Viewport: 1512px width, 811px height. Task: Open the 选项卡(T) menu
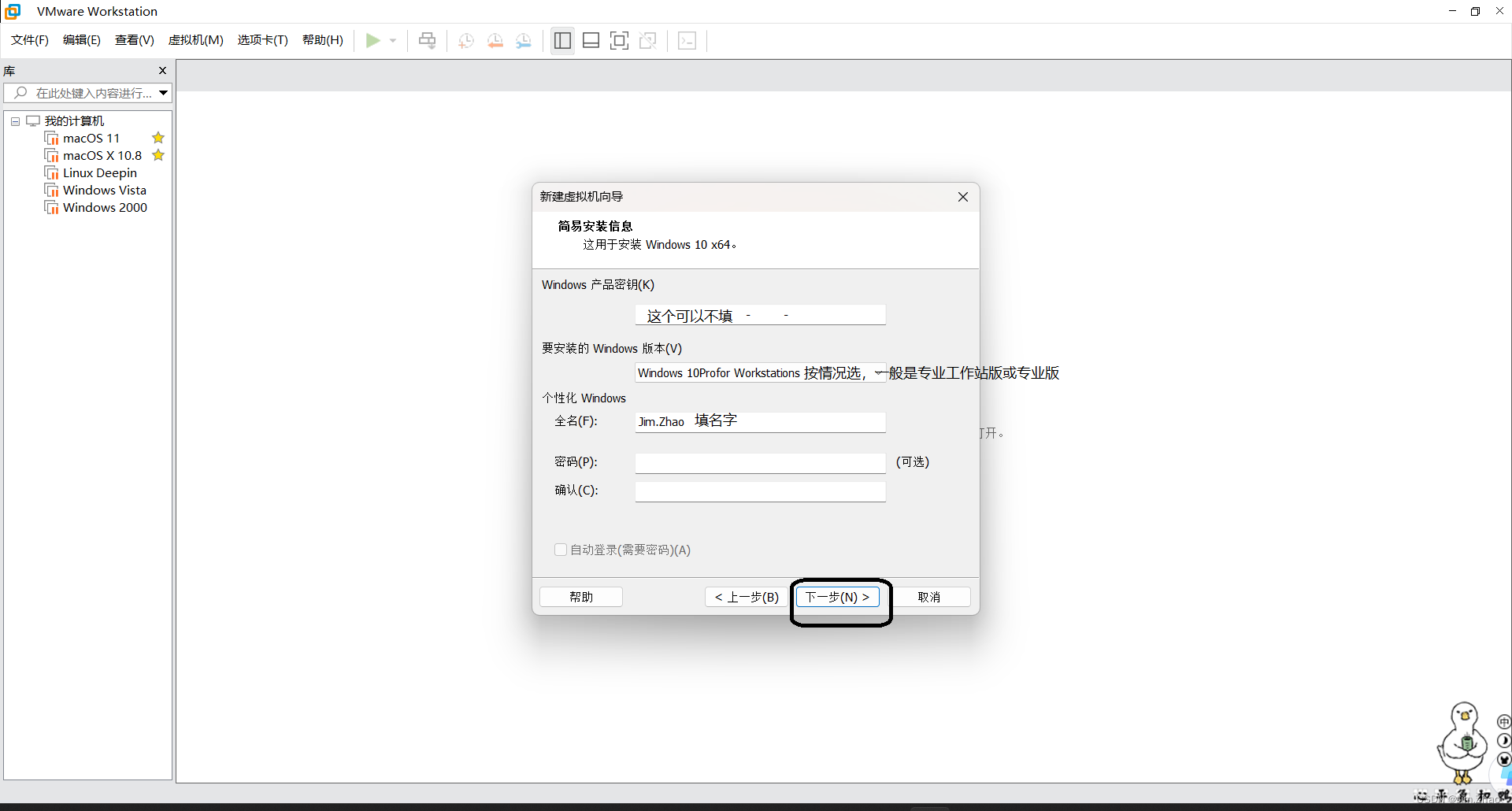point(263,40)
